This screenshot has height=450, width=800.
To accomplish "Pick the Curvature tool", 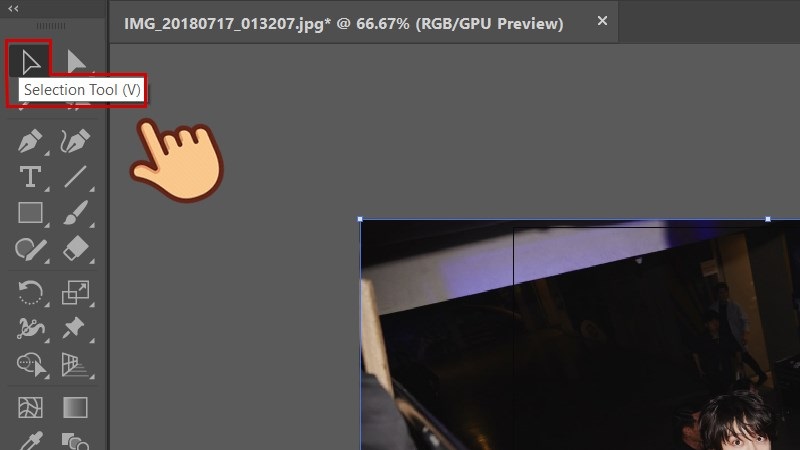I will pyautogui.click(x=76, y=141).
